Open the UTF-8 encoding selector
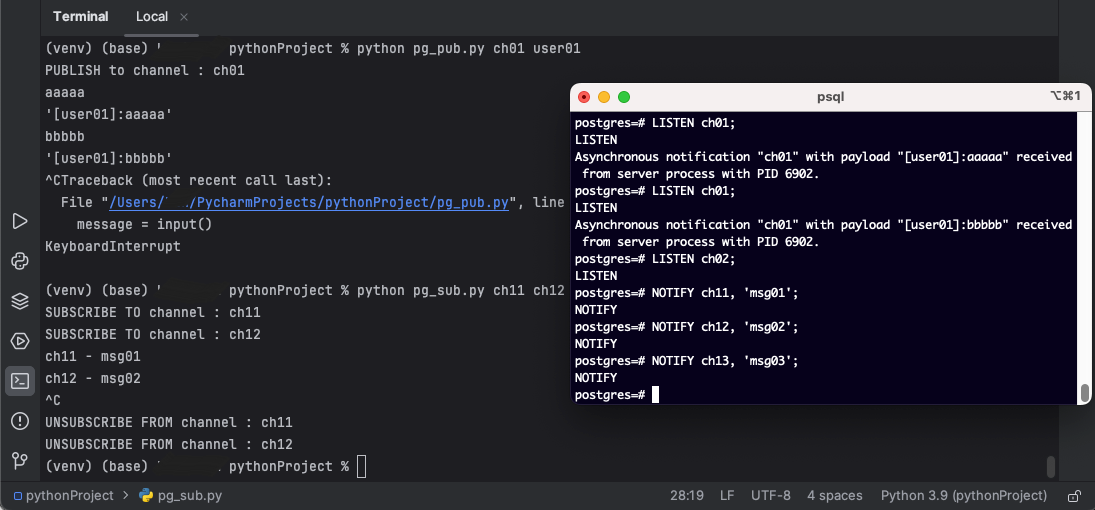The width and height of the screenshot is (1095, 510). [x=771, y=495]
